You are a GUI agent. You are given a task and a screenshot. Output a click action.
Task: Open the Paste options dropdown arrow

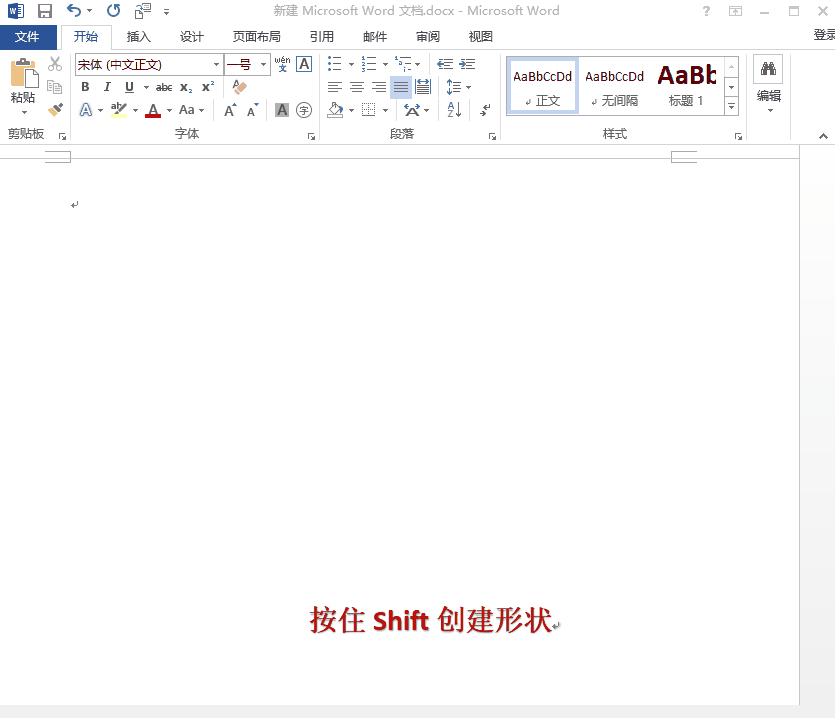pyautogui.click(x=24, y=112)
